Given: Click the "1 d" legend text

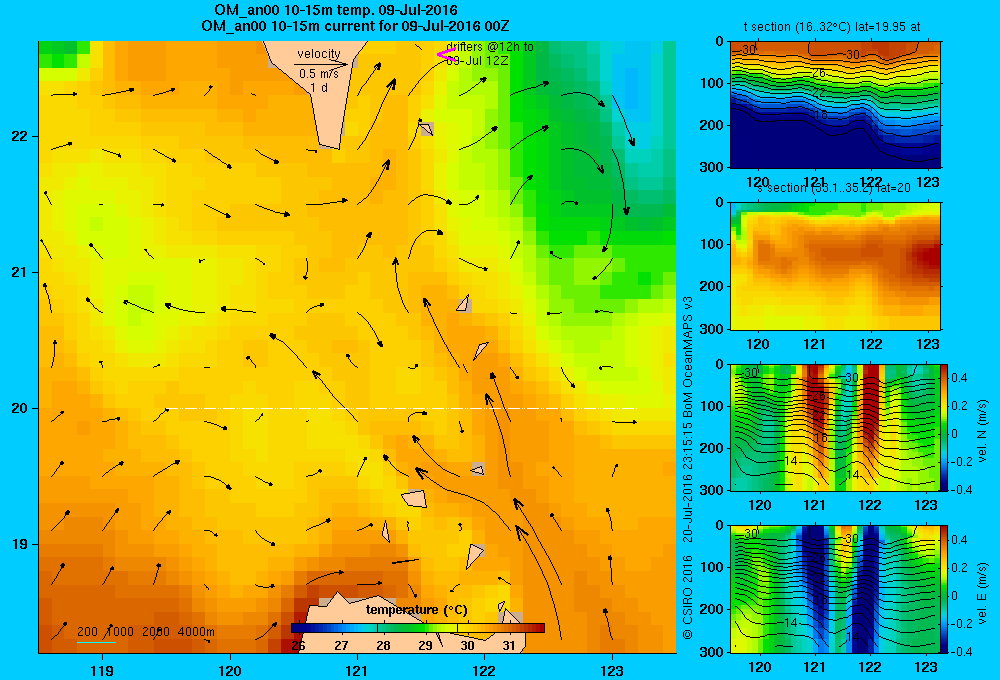Looking at the screenshot, I should click(x=319, y=88).
